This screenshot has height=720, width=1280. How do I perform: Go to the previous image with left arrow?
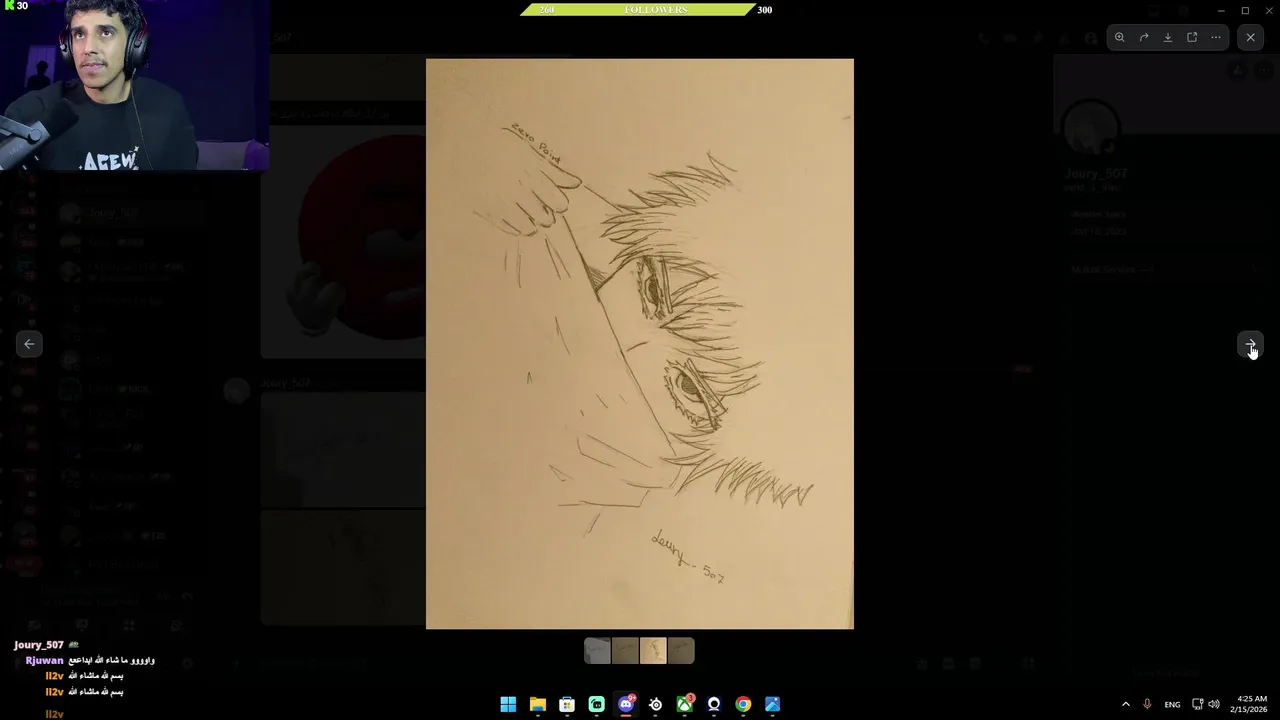[29, 344]
